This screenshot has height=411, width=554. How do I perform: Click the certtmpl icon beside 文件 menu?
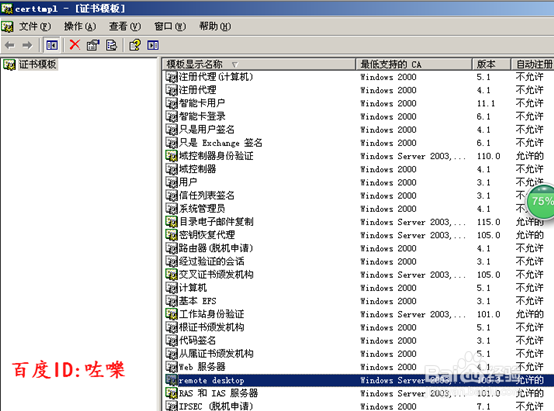(x=7, y=27)
